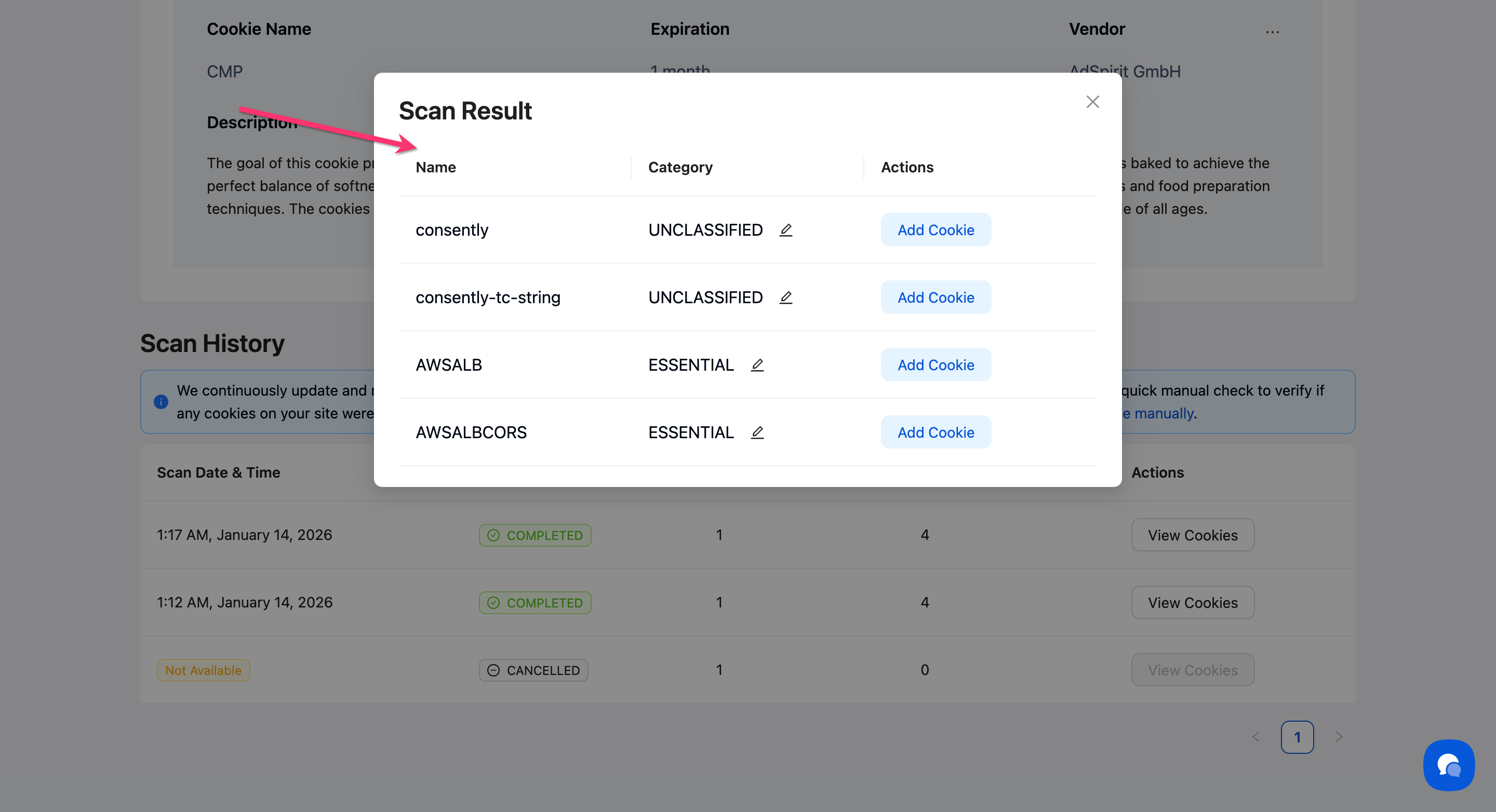Edit category pencil for AWSALB

coord(757,364)
